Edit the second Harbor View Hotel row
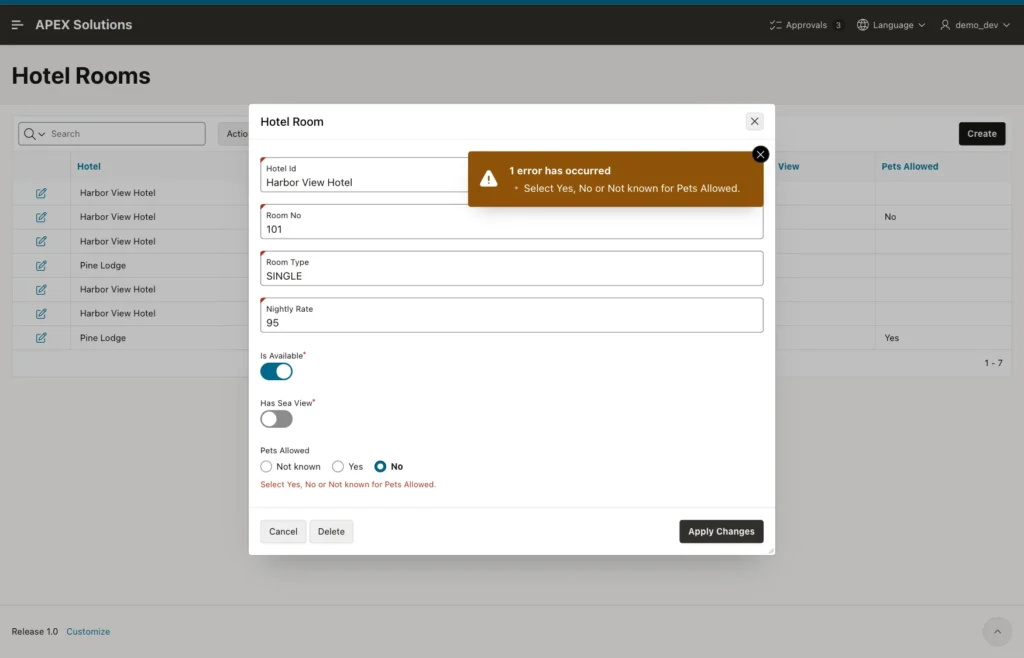 coord(41,217)
